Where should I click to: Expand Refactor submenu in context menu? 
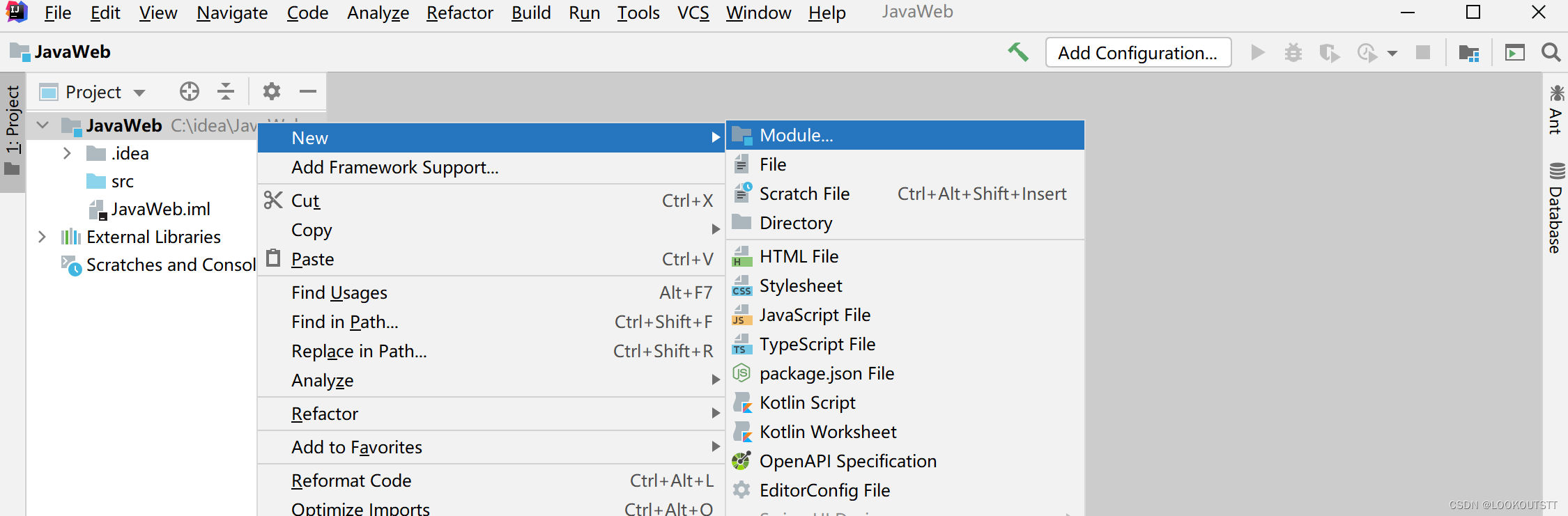pyautogui.click(x=491, y=414)
